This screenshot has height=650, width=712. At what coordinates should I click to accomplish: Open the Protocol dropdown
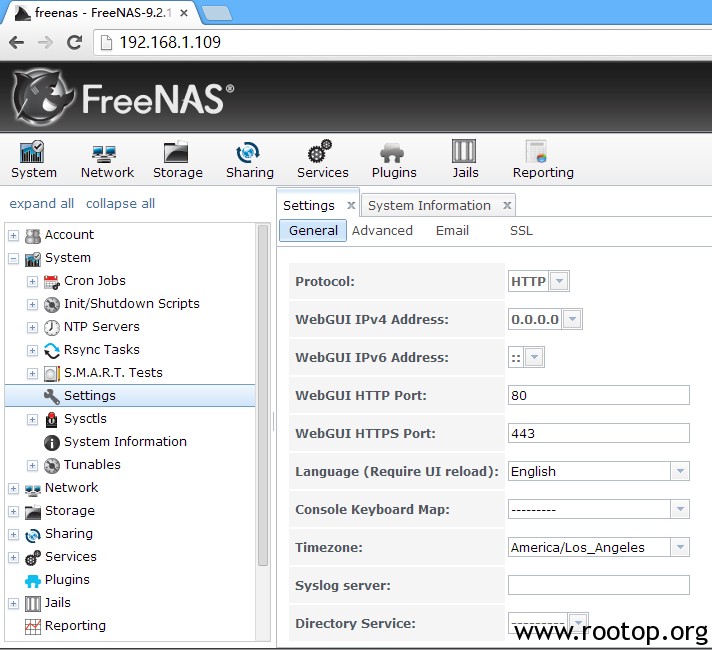tap(559, 281)
